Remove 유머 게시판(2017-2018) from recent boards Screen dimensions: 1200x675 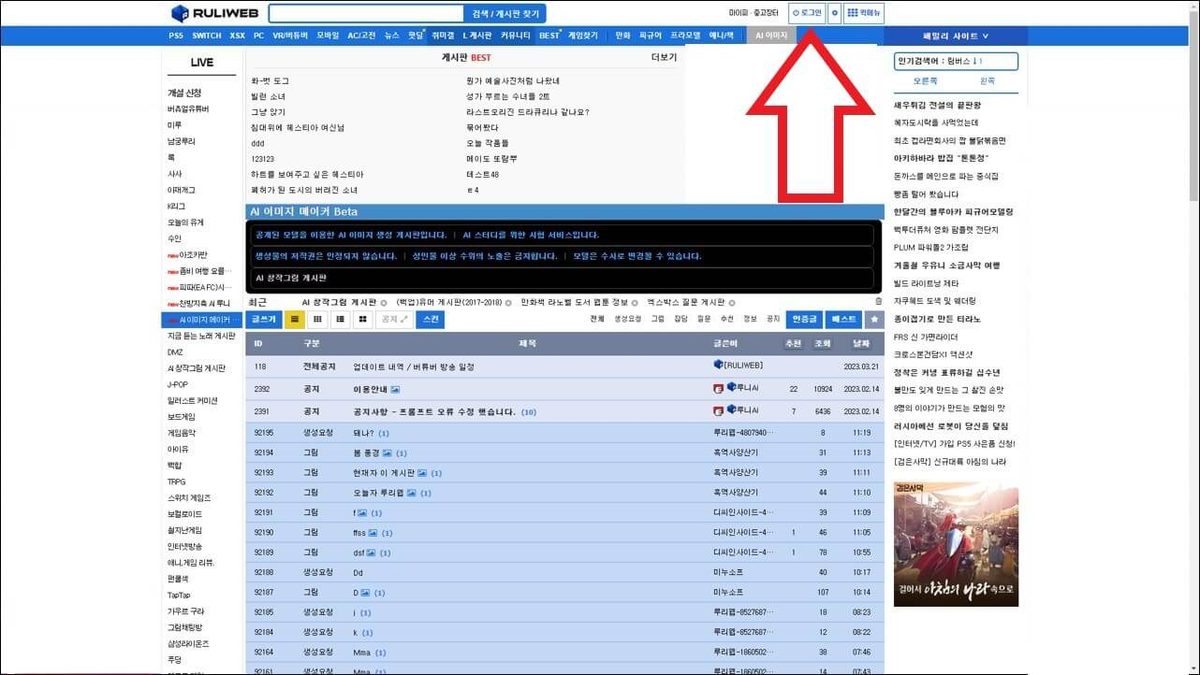click(509, 301)
